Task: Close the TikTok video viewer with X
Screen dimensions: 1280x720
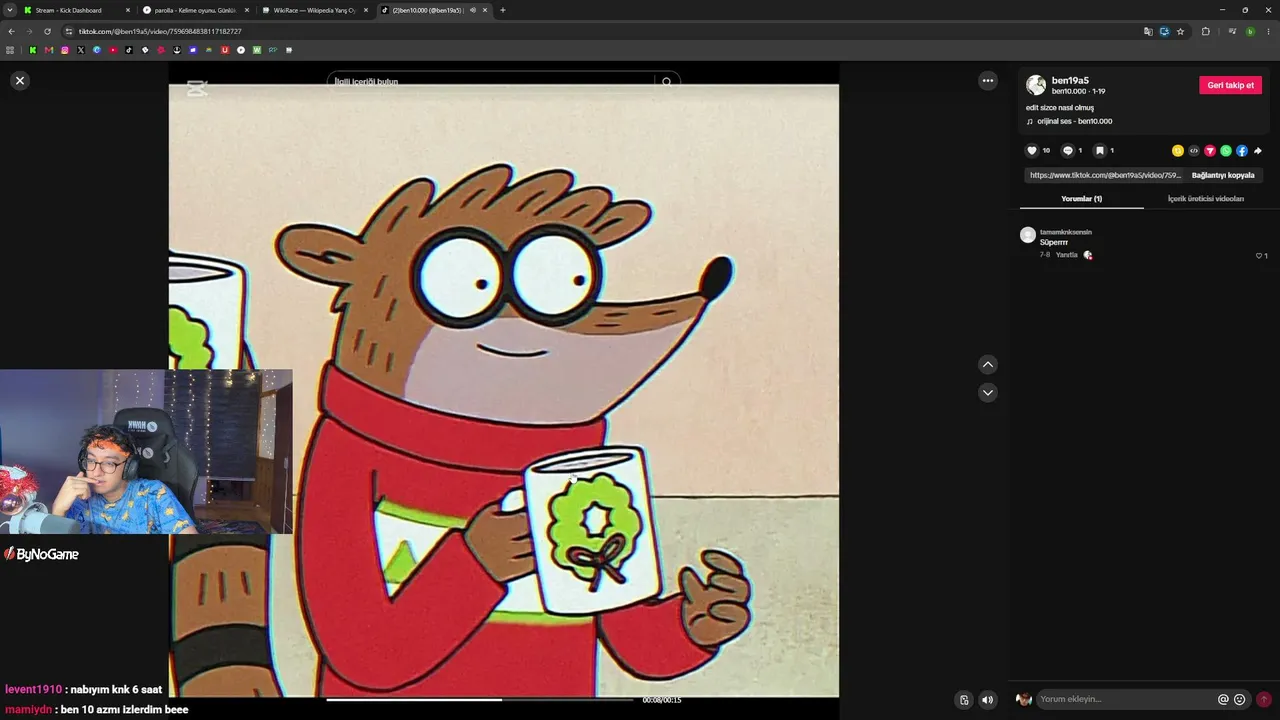Action: pos(20,80)
